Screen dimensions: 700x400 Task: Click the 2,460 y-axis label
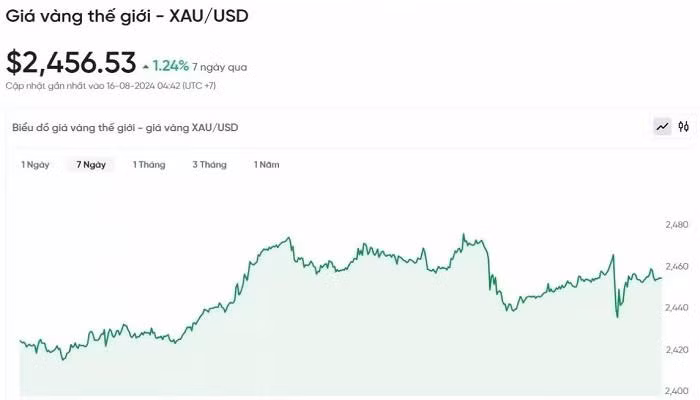(677, 267)
